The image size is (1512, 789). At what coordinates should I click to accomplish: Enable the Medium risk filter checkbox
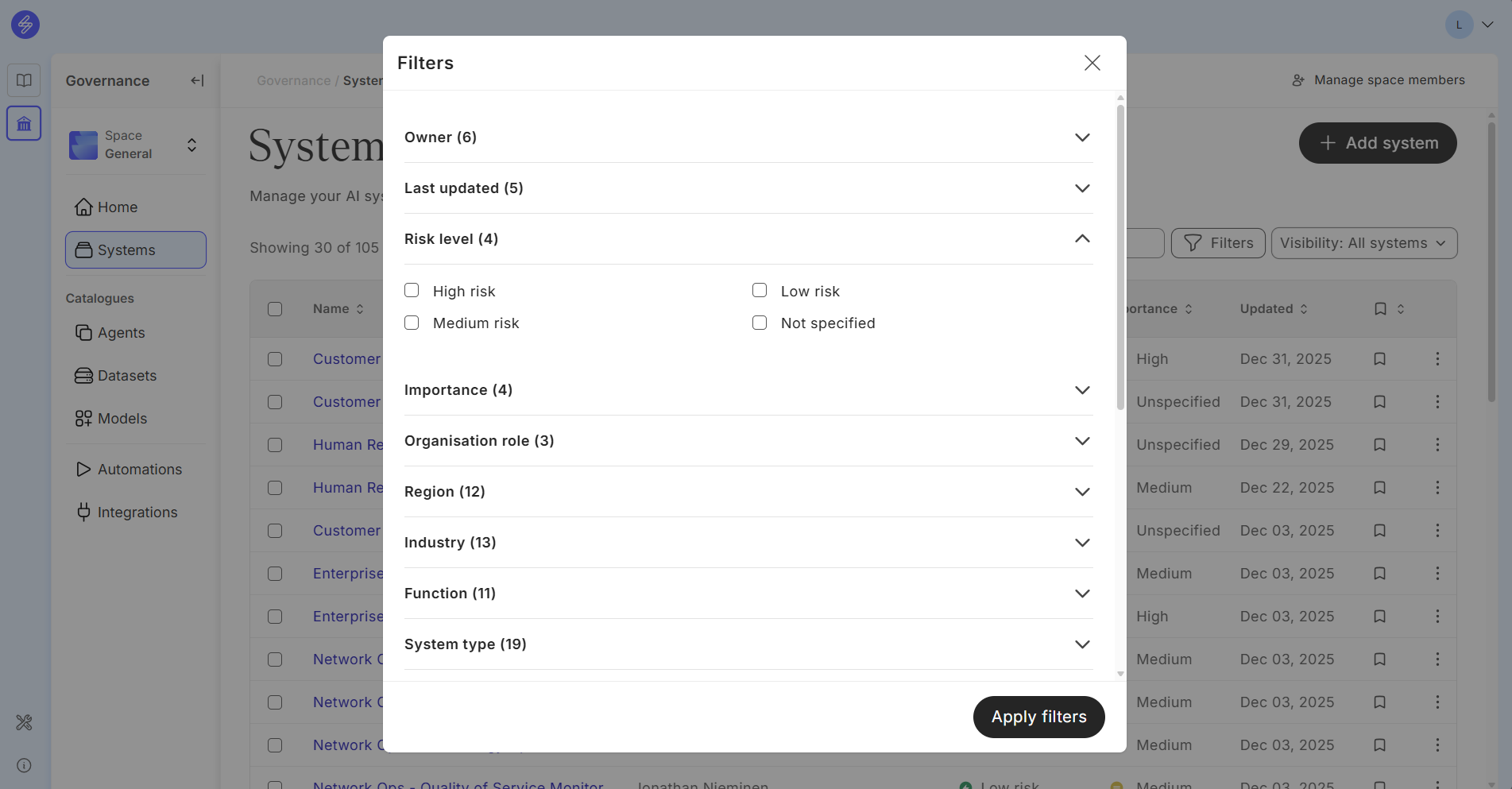click(x=412, y=323)
